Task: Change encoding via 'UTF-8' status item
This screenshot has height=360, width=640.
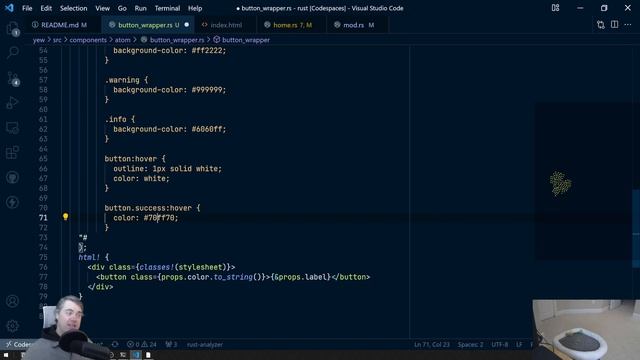Action: coord(500,344)
